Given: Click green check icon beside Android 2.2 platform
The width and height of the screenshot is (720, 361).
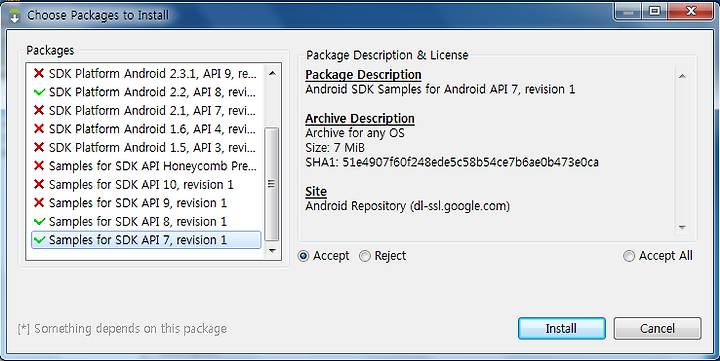Looking at the screenshot, I should pyautogui.click(x=39, y=92).
